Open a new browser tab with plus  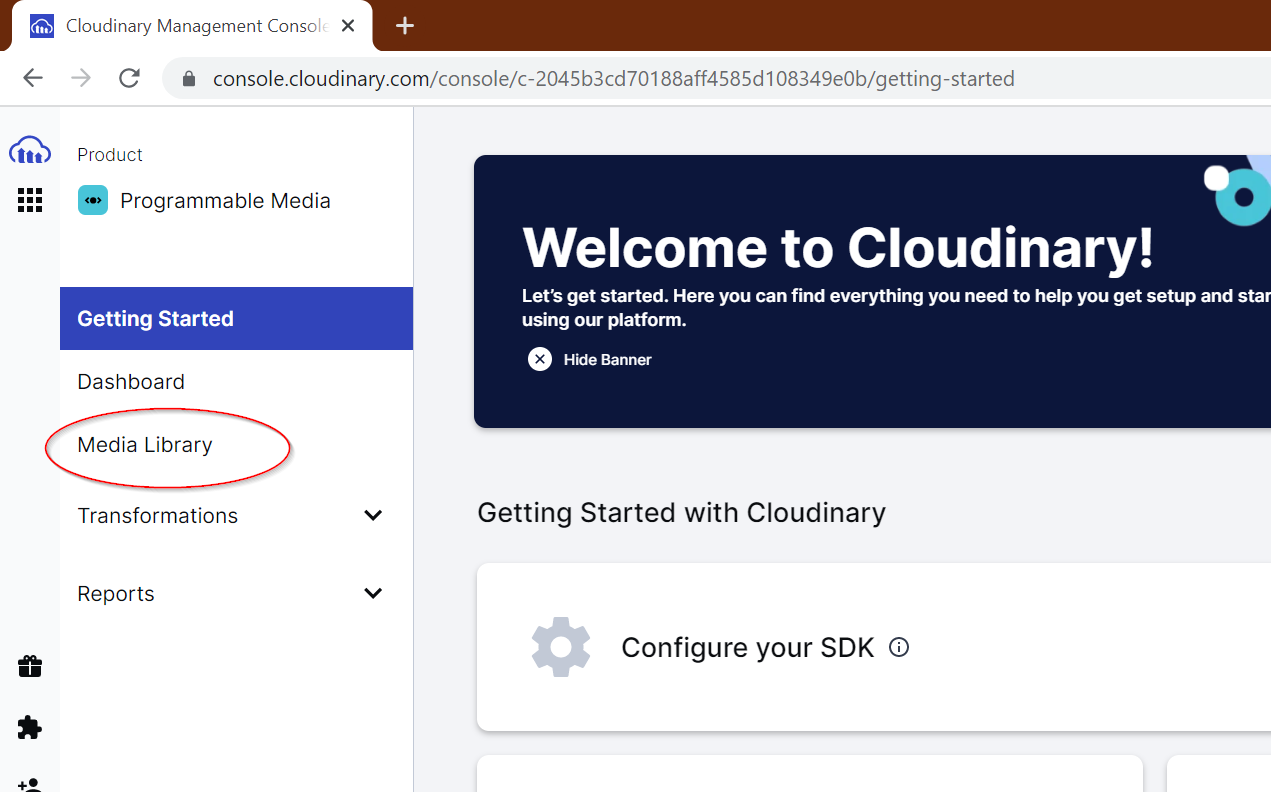pos(405,26)
